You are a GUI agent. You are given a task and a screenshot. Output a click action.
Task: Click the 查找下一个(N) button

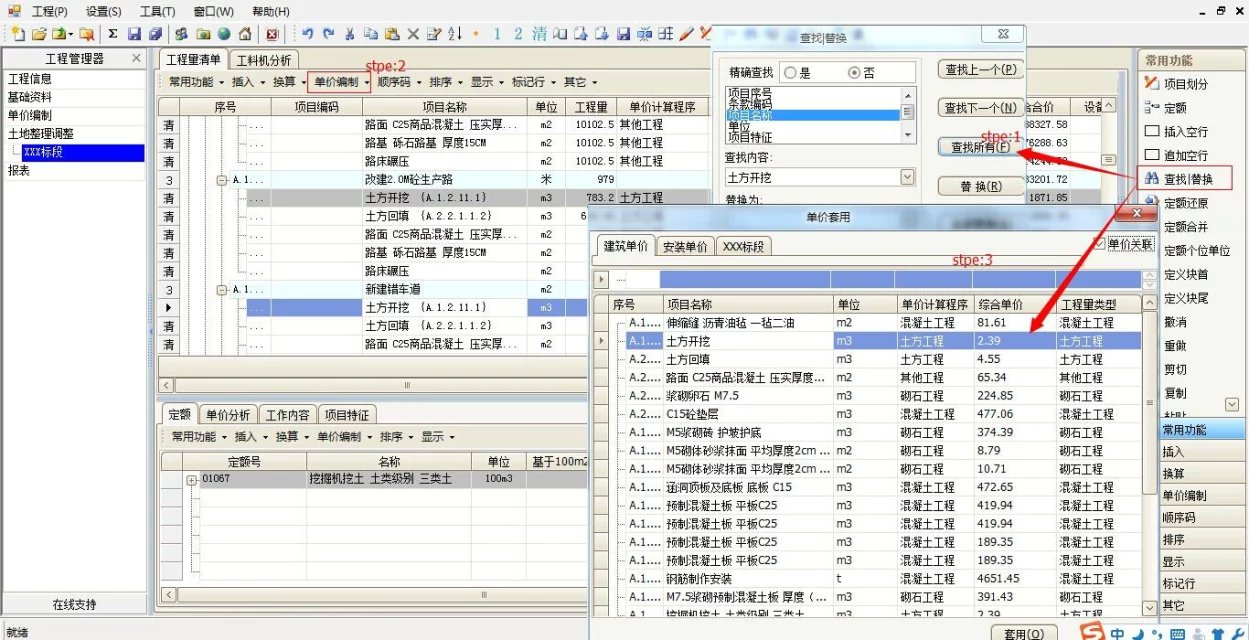(x=981, y=108)
